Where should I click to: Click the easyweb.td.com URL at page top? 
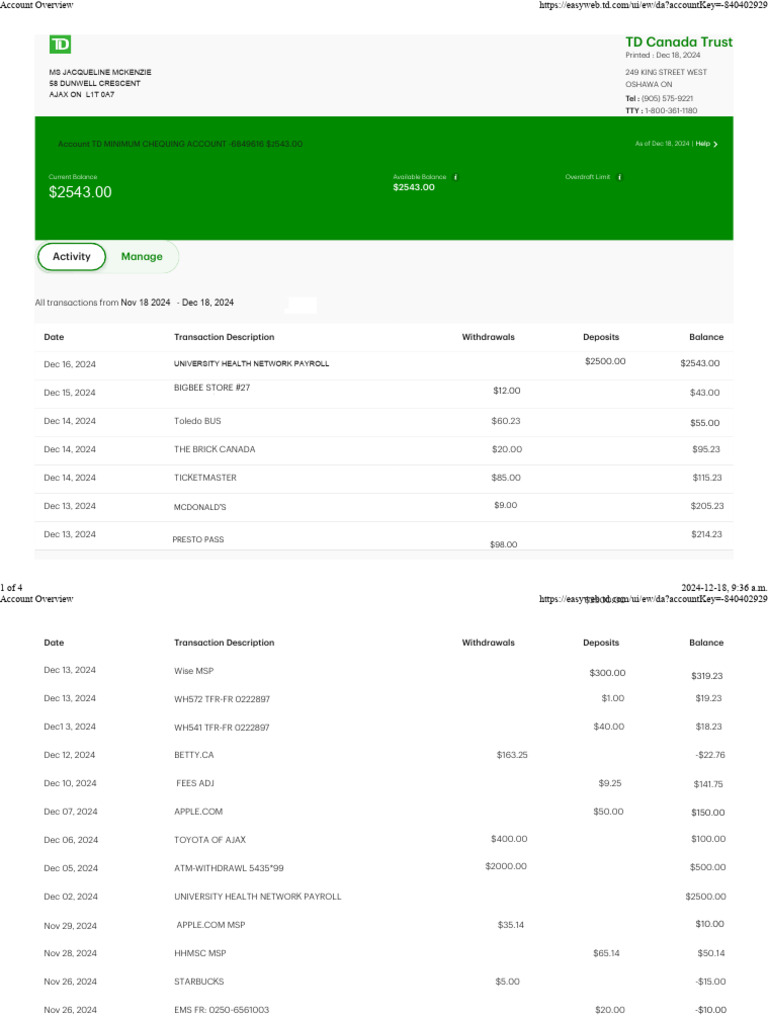(x=653, y=5)
